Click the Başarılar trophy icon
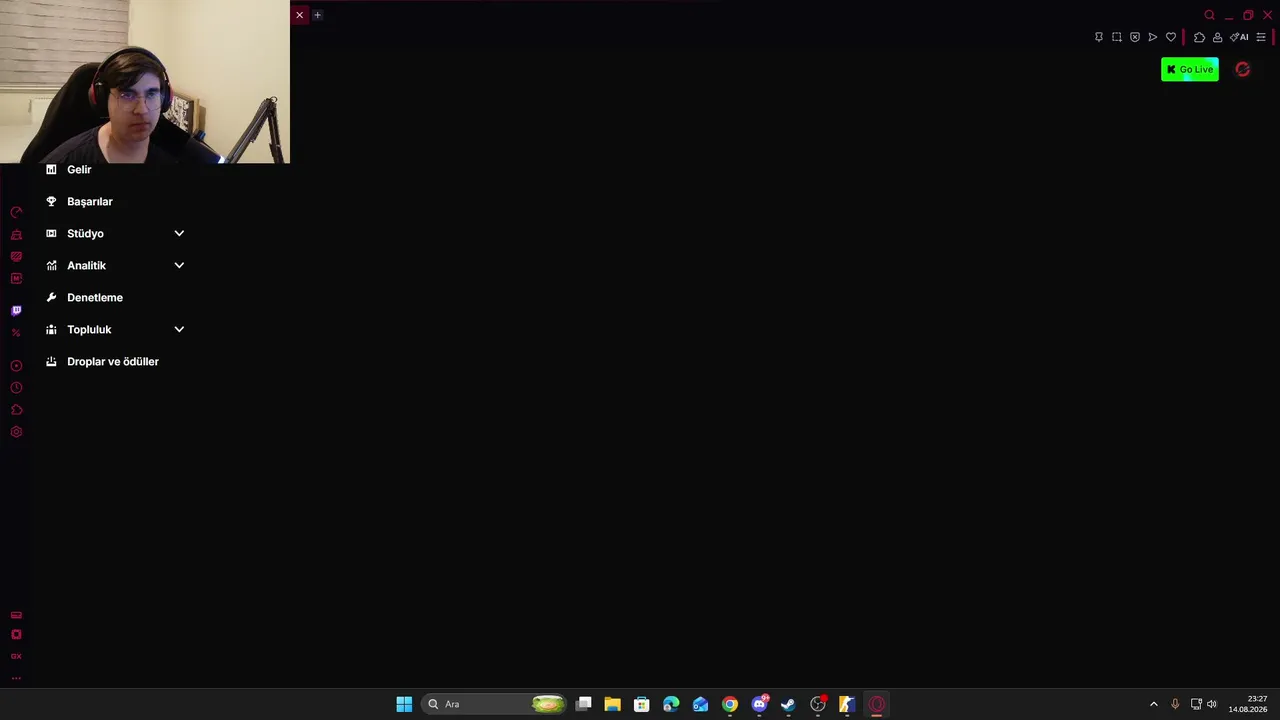This screenshot has width=1280, height=720. [51, 202]
